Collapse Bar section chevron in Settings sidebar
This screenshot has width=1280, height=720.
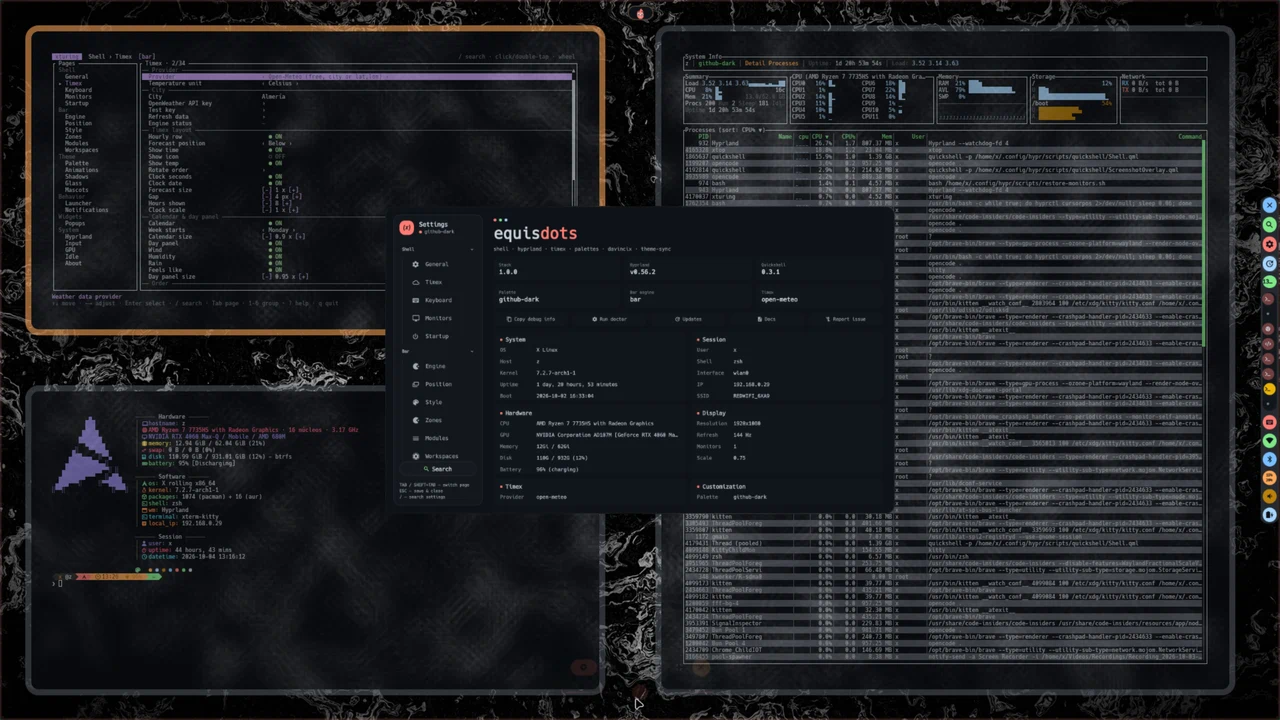[472, 351]
